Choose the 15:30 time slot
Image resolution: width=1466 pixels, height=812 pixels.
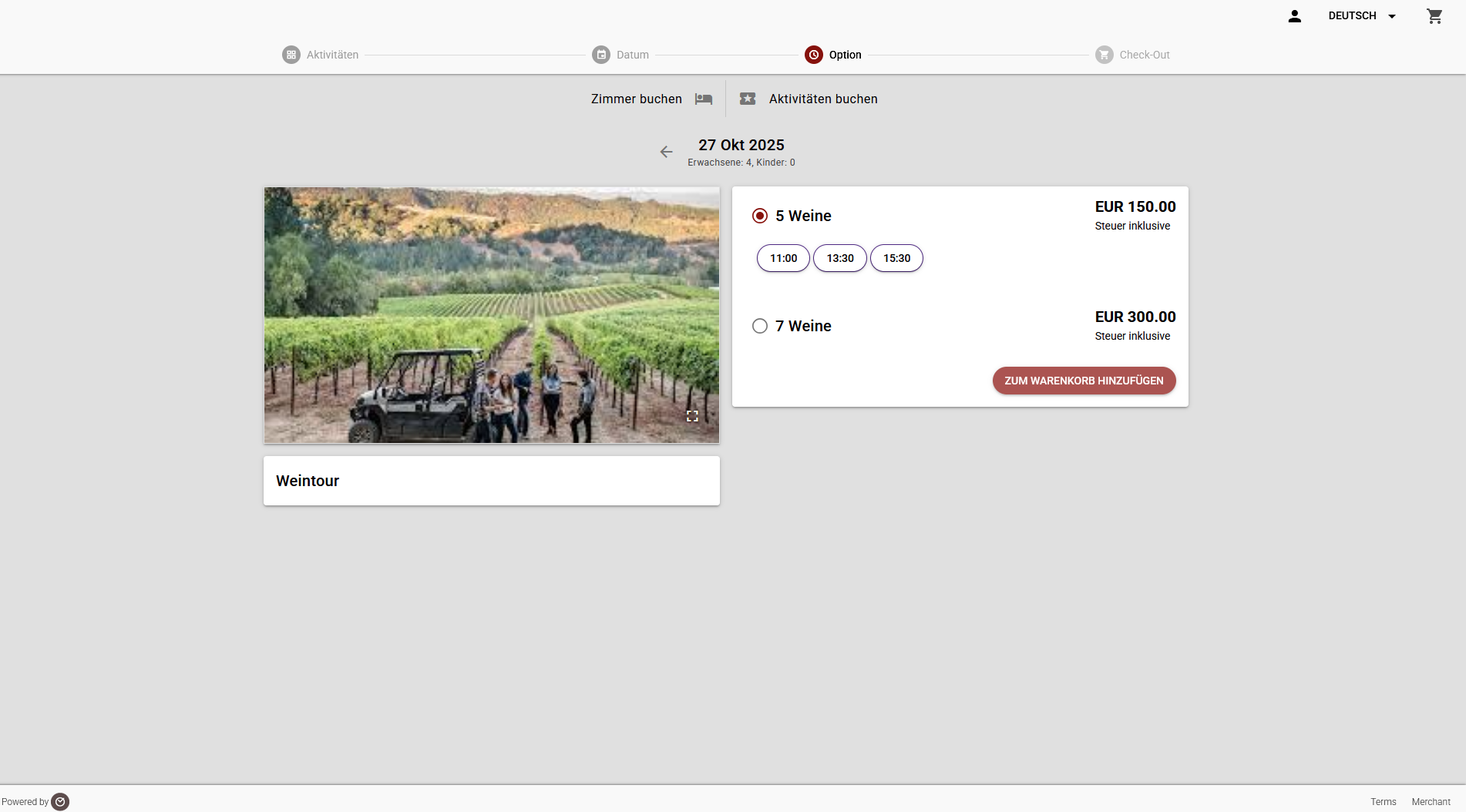(x=896, y=258)
